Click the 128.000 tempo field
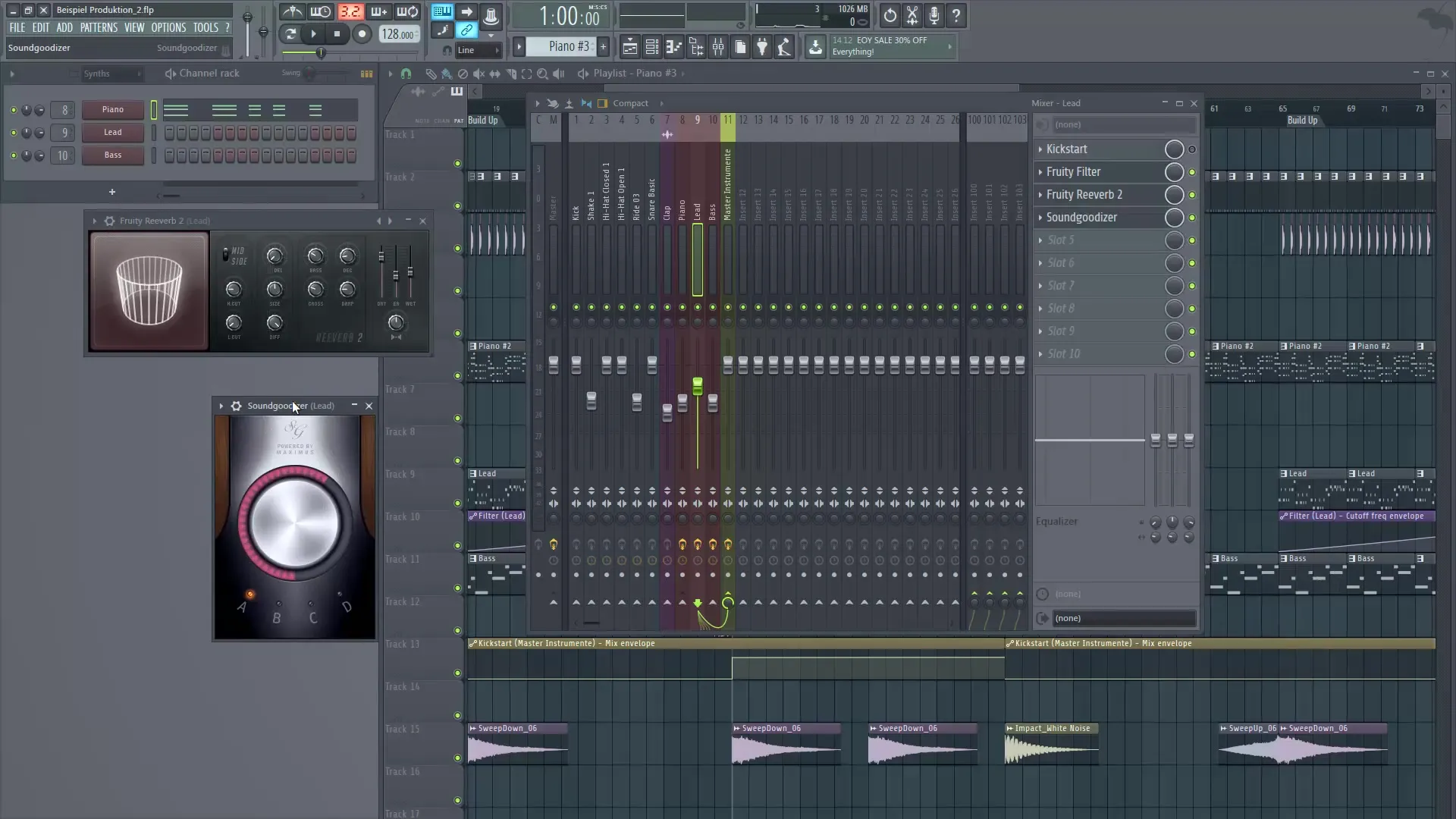 (x=398, y=34)
